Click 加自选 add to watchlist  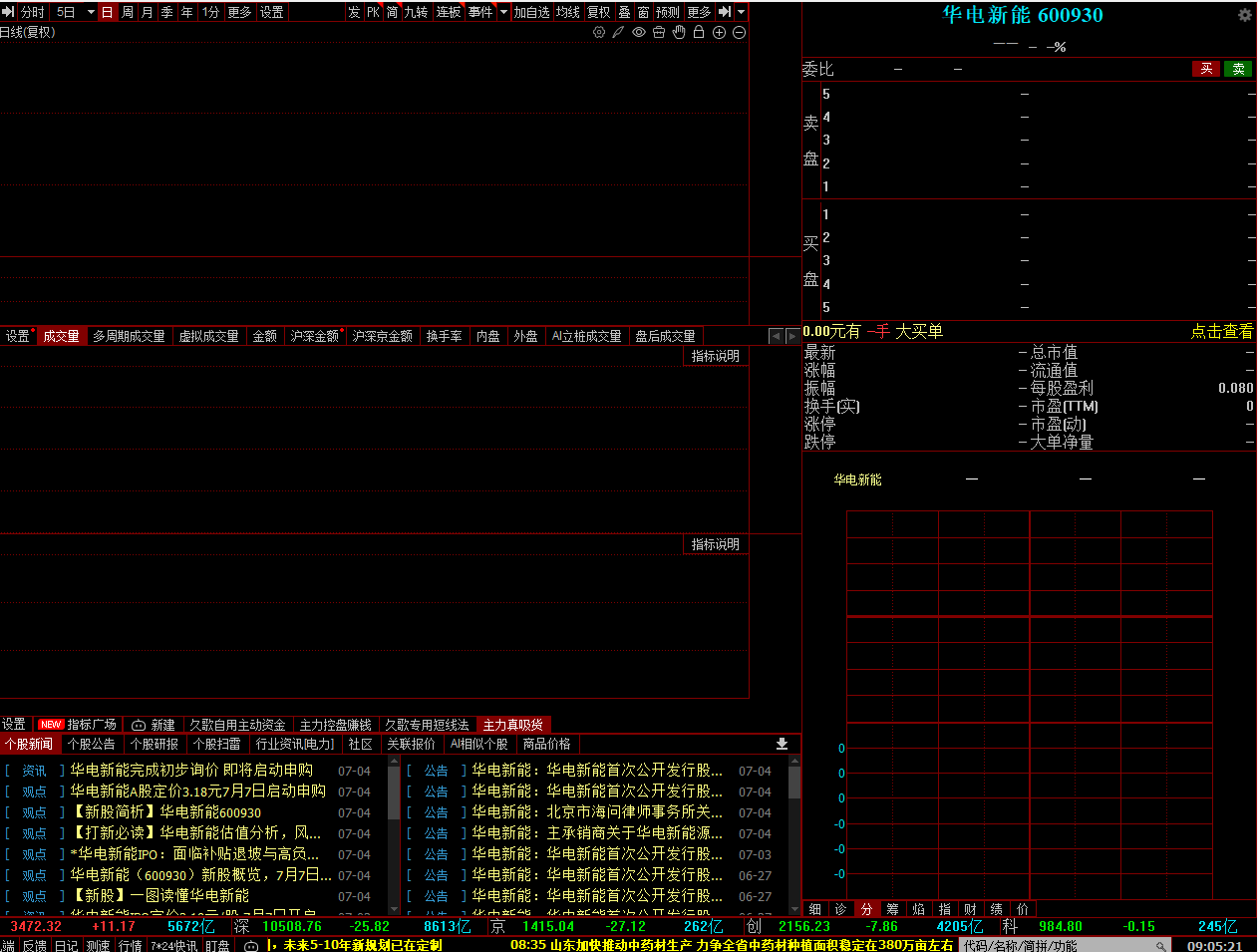(x=532, y=12)
